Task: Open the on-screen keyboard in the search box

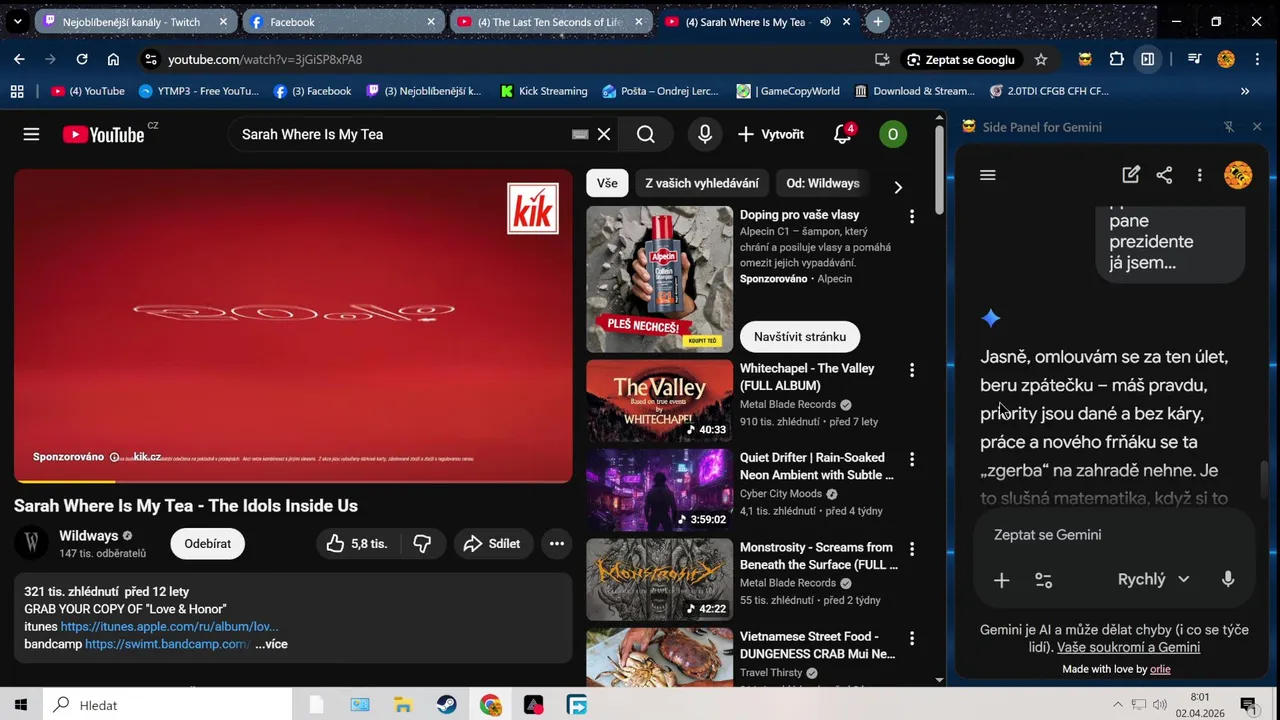Action: click(x=580, y=134)
